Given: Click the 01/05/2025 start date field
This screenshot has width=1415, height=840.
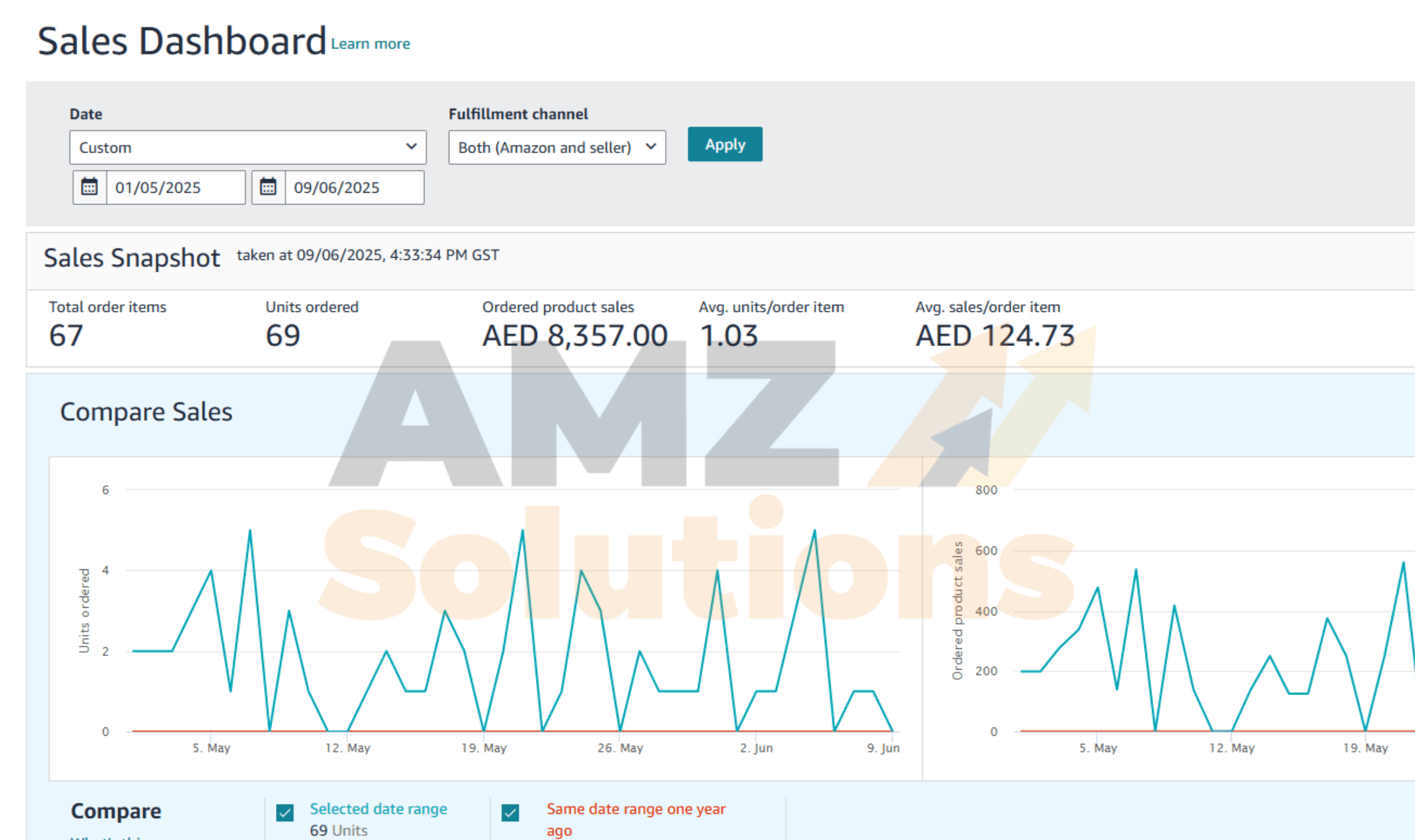Looking at the screenshot, I should [x=175, y=187].
